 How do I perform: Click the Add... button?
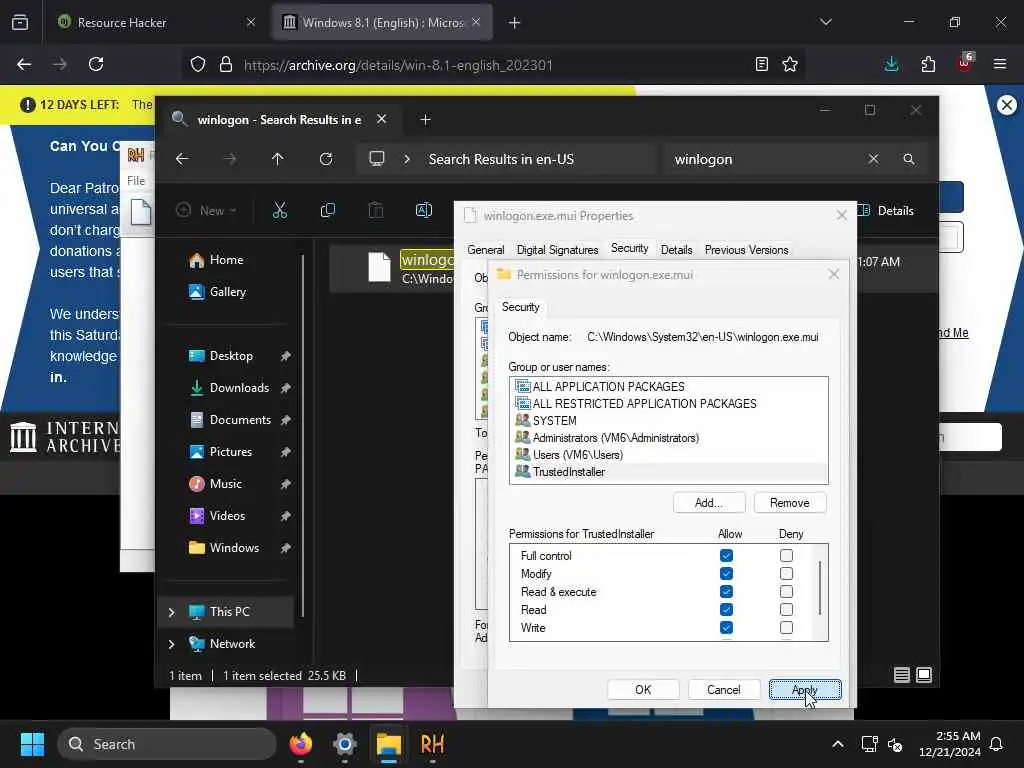[709, 503]
